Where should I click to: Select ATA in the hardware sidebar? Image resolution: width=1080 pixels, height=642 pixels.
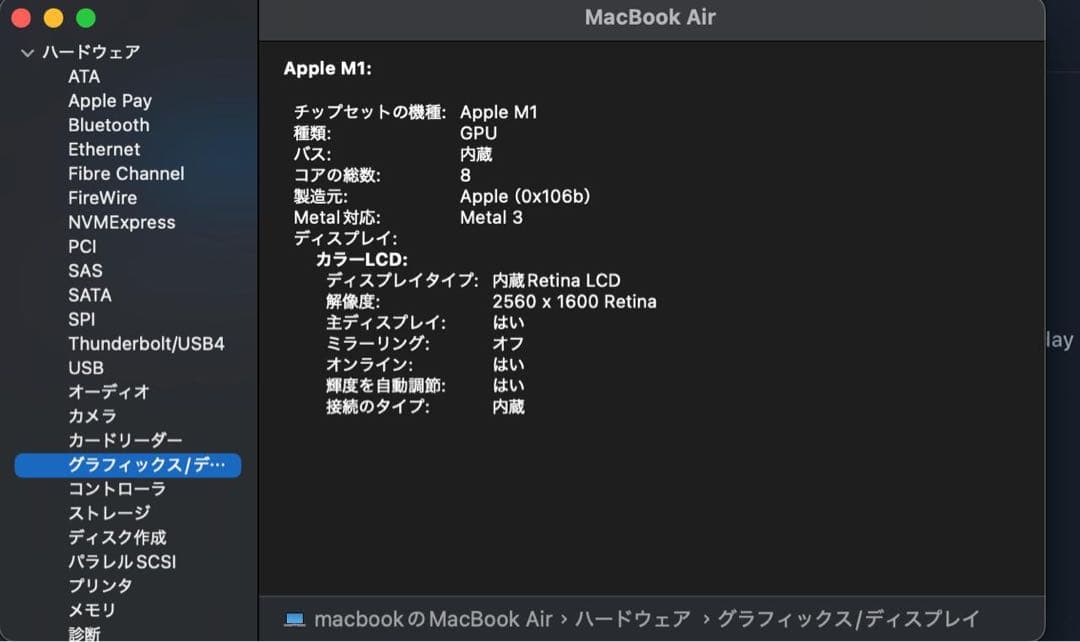[x=84, y=76]
